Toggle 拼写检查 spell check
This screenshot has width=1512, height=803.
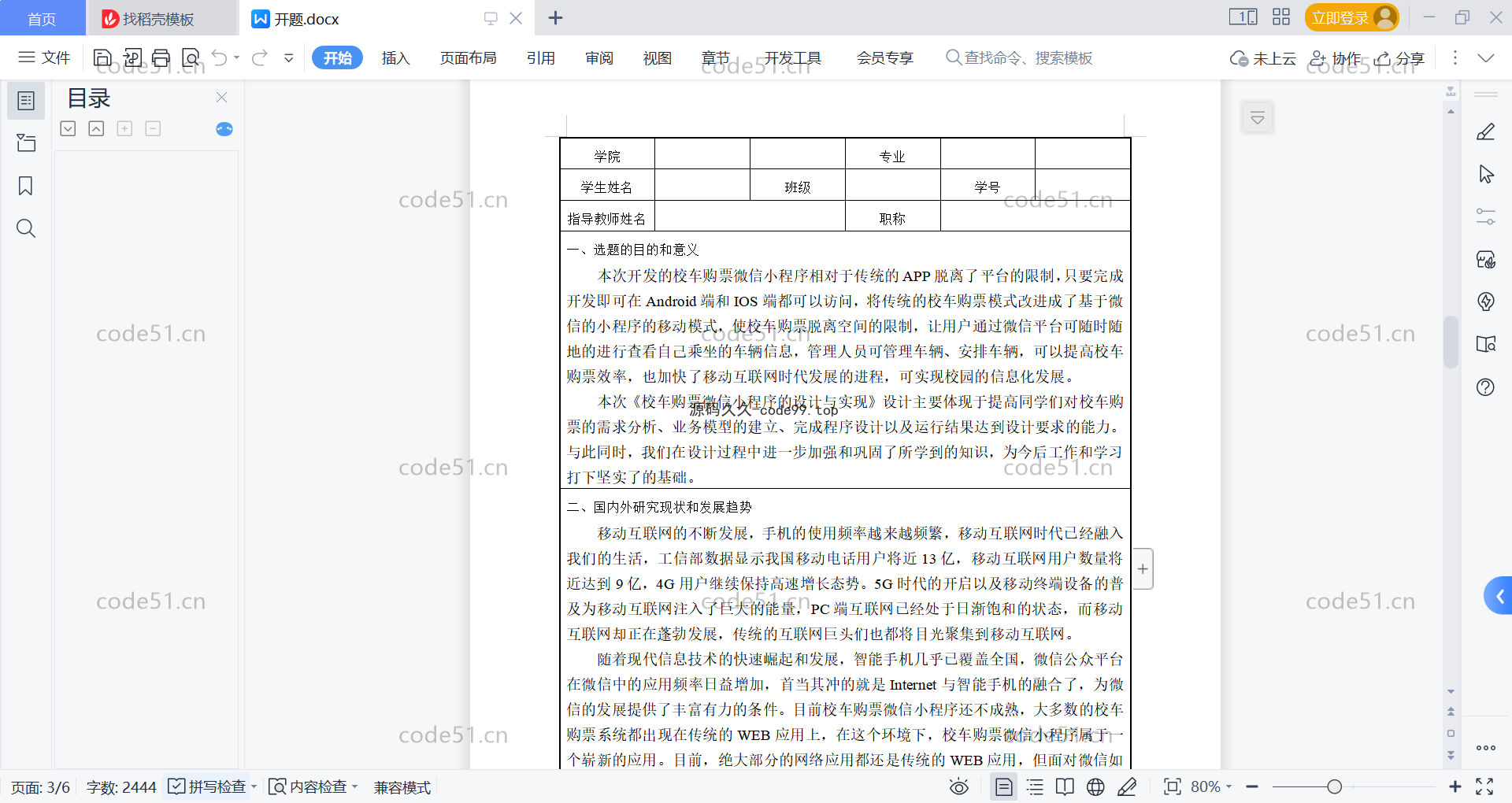click(208, 786)
